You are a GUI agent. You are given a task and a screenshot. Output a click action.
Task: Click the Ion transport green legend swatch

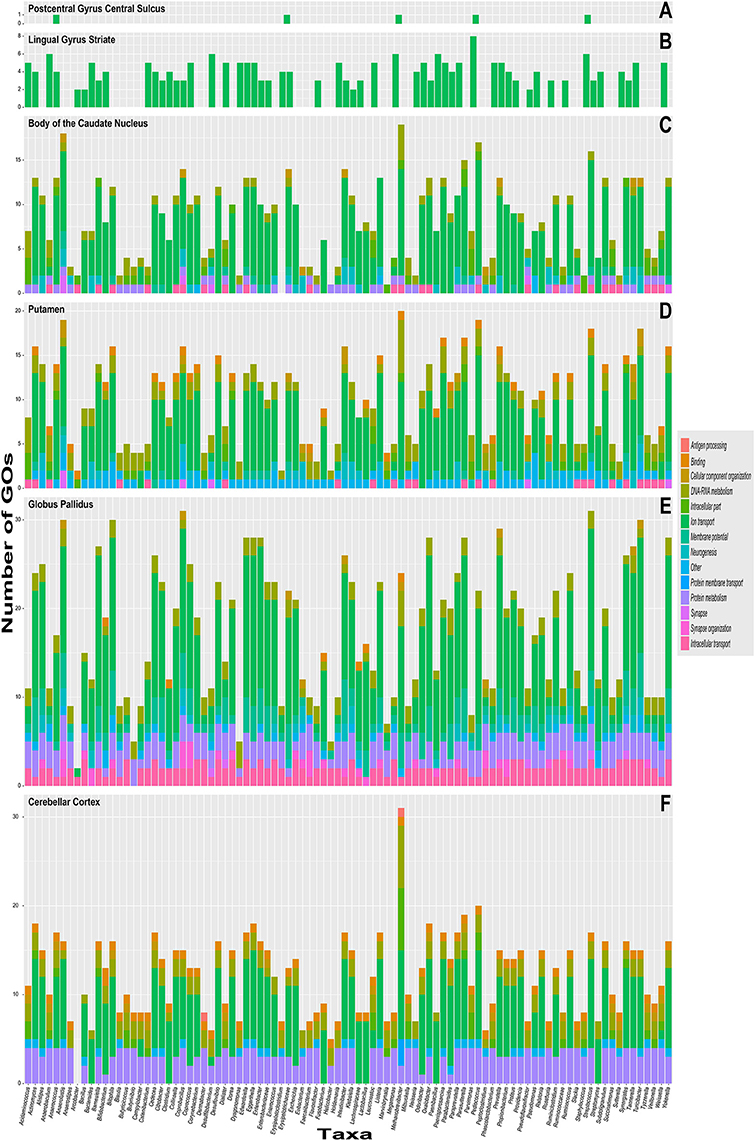[684, 522]
